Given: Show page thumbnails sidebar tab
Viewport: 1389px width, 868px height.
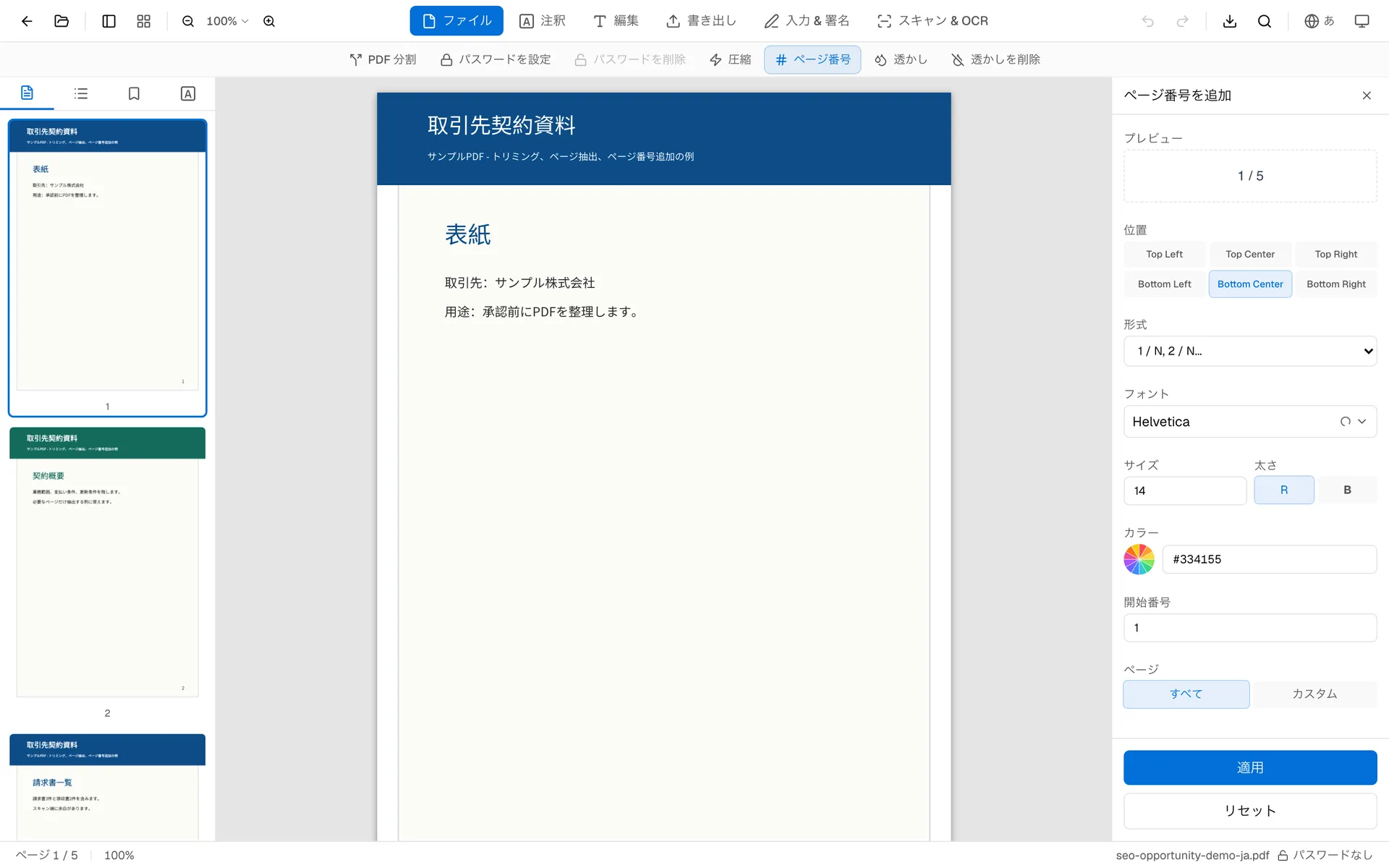Looking at the screenshot, I should (27, 93).
